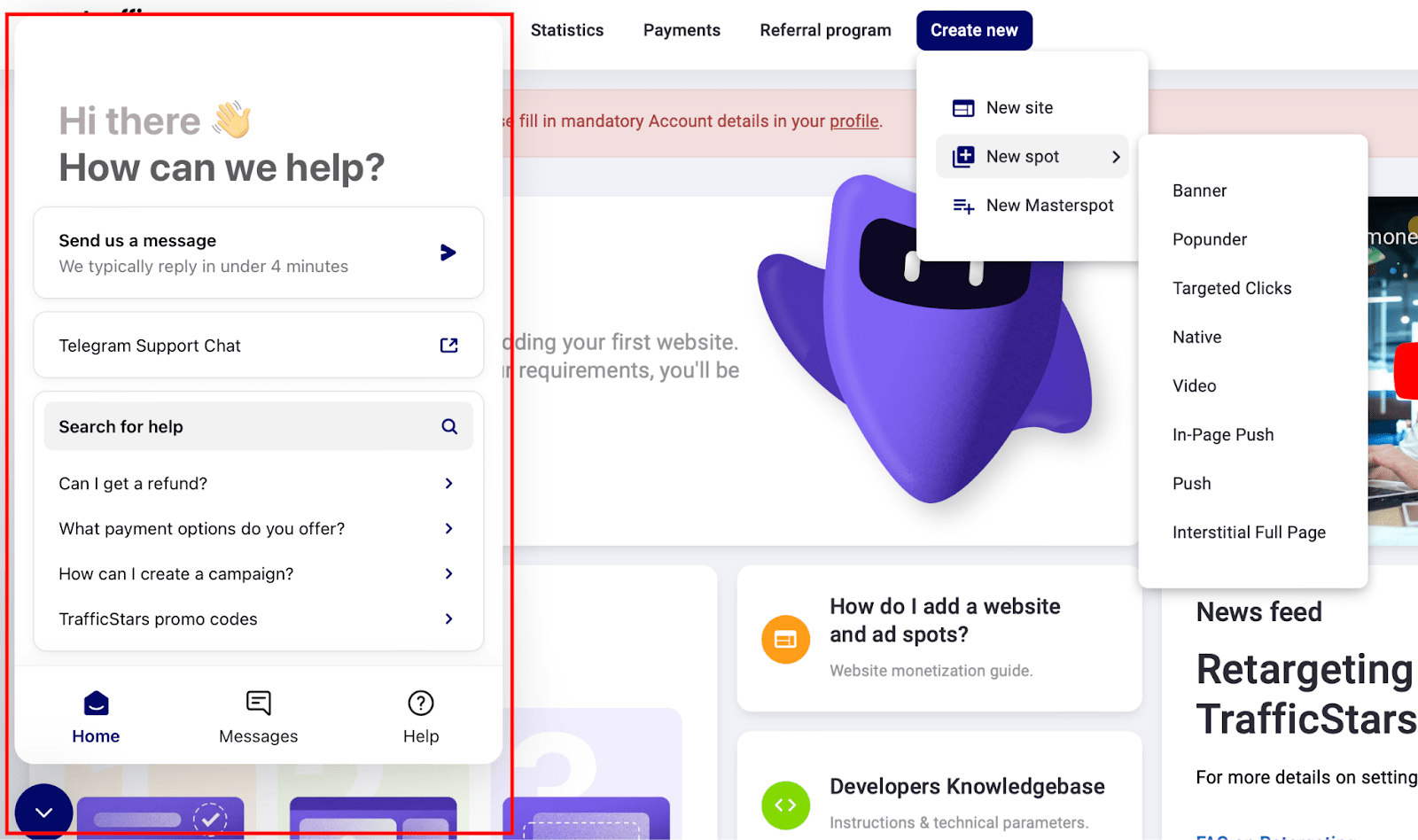Image resolution: width=1418 pixels, height=840 pixels.
Task: Open the Help tab in chat widget
Action: [420, 718]
